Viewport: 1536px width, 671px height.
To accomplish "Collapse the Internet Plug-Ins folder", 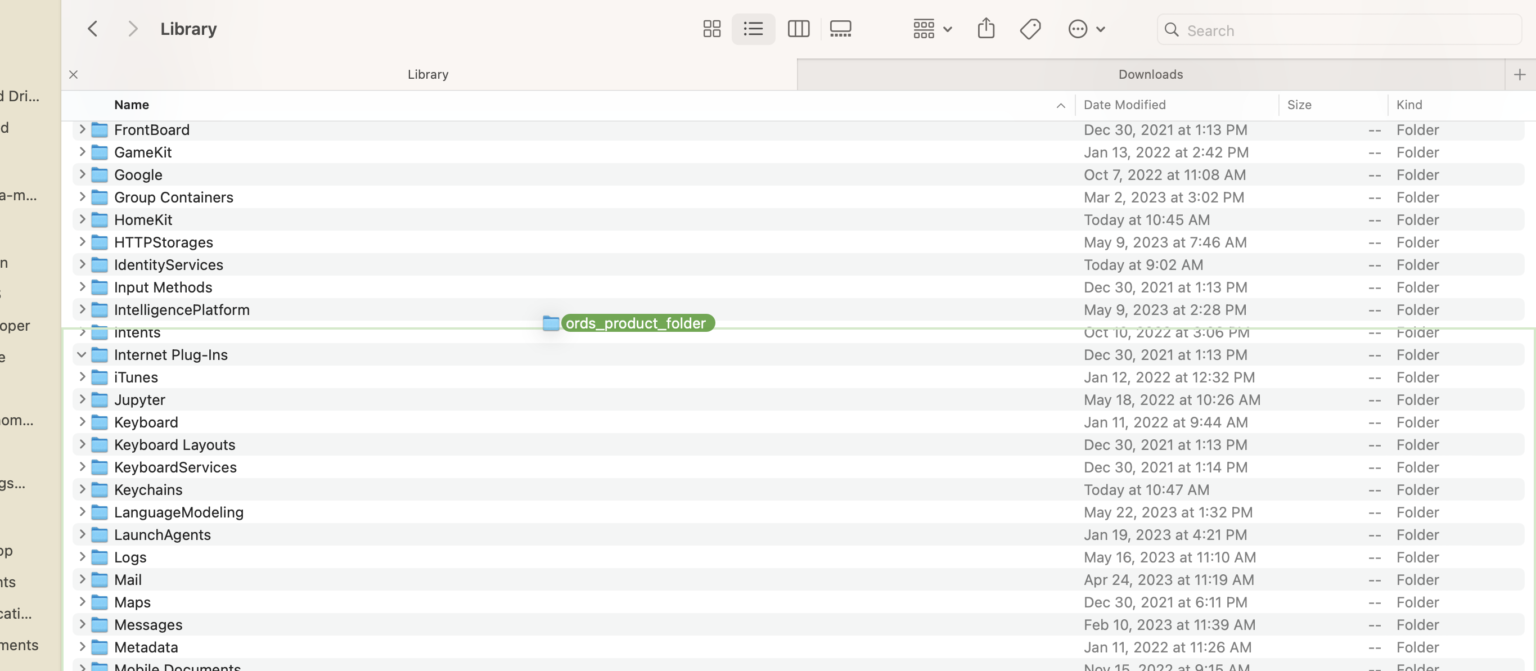I will click(81, 354).
